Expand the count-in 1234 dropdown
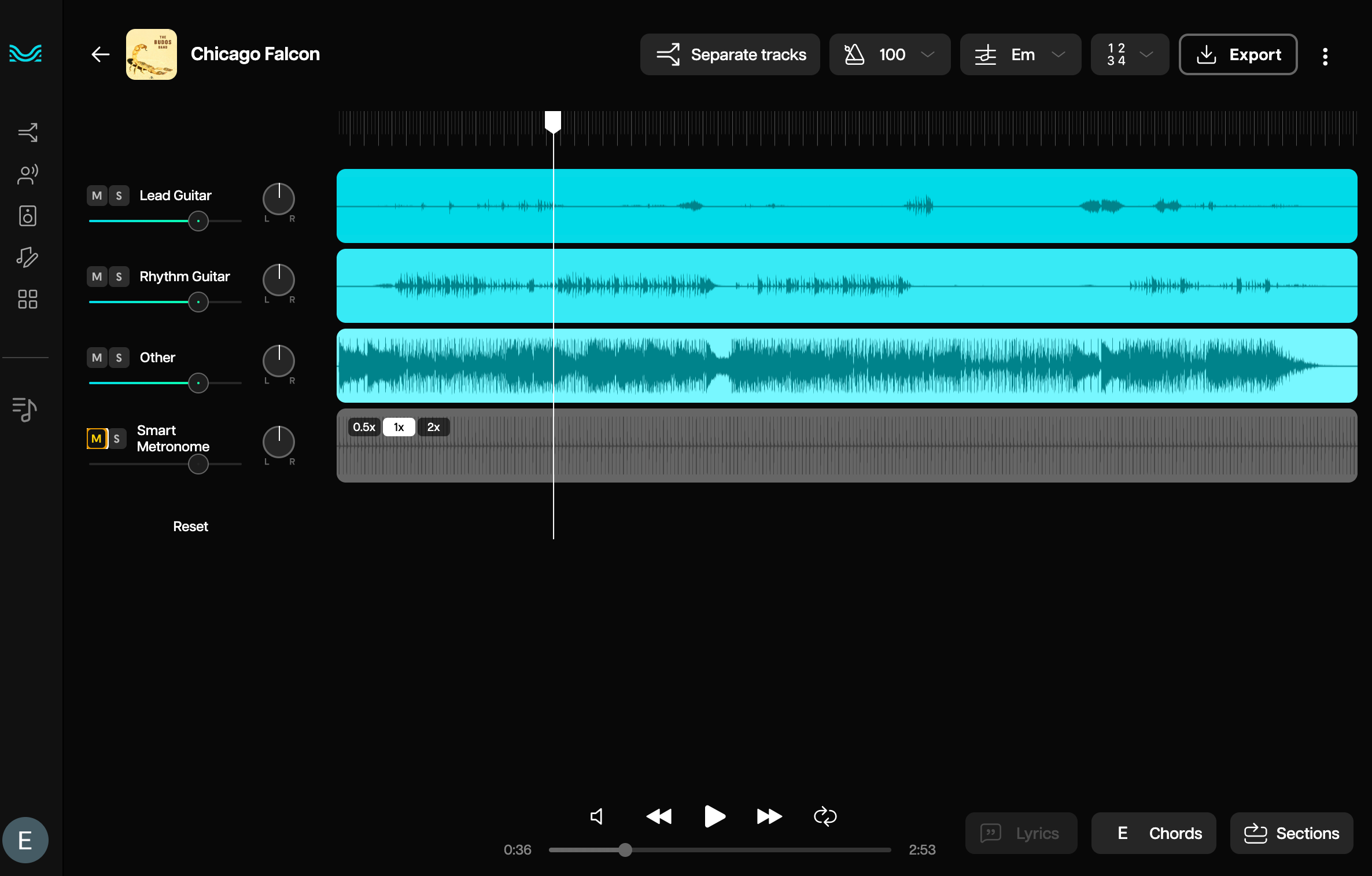 click(x=1129, y=54)
